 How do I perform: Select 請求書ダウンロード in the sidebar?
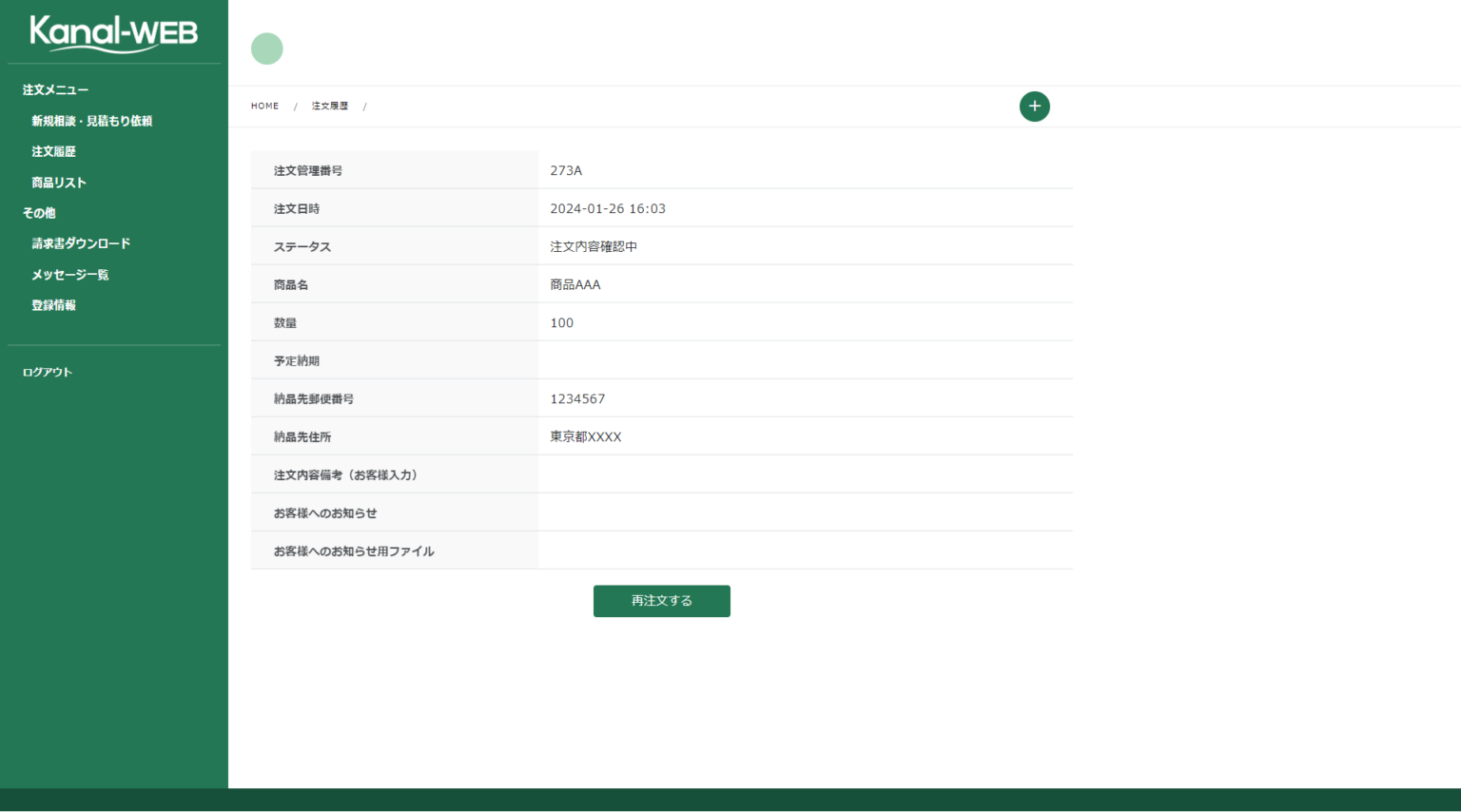point(79,243)
